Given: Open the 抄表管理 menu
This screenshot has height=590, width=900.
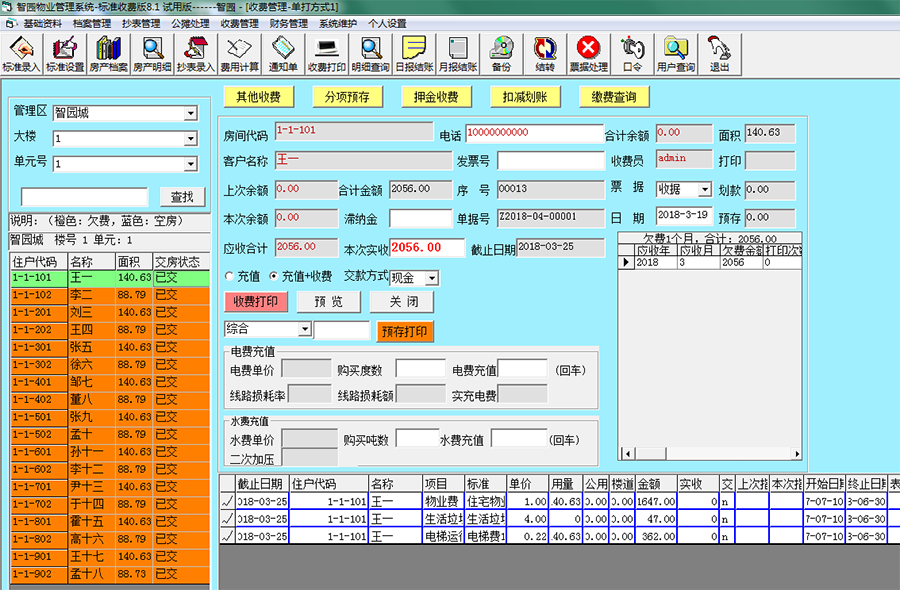Looking at the screenshot, I should click(141, 24).
